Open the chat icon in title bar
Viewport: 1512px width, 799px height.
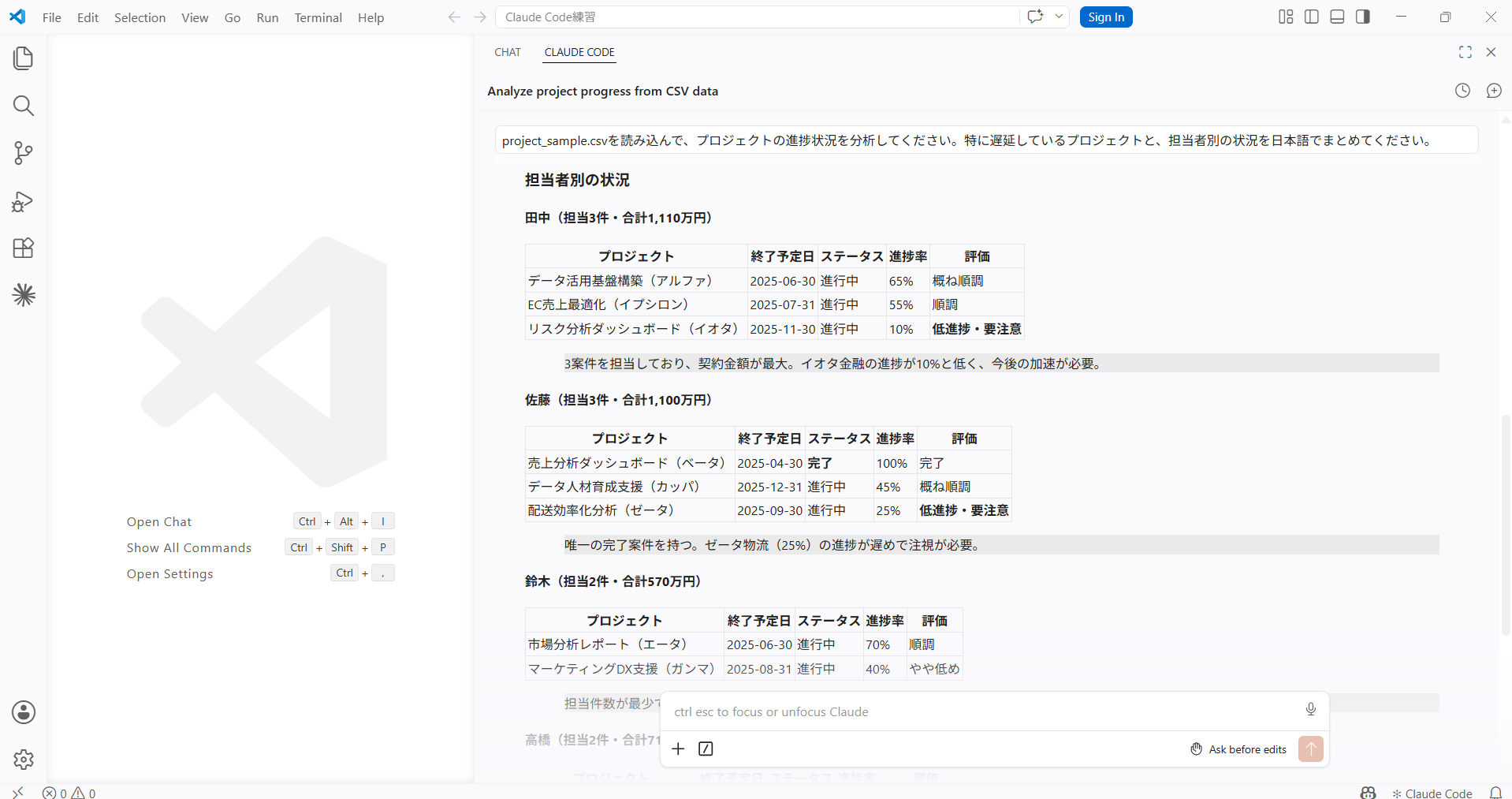1035,17
